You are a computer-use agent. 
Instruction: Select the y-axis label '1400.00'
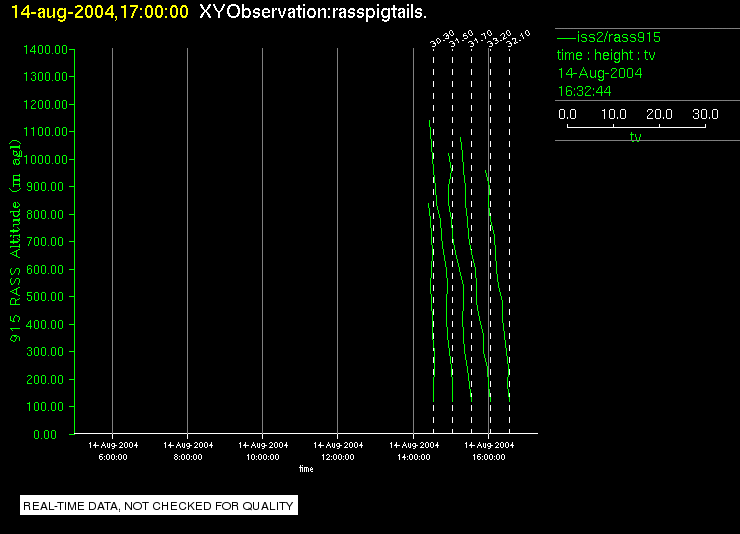[x=45, y=50]
